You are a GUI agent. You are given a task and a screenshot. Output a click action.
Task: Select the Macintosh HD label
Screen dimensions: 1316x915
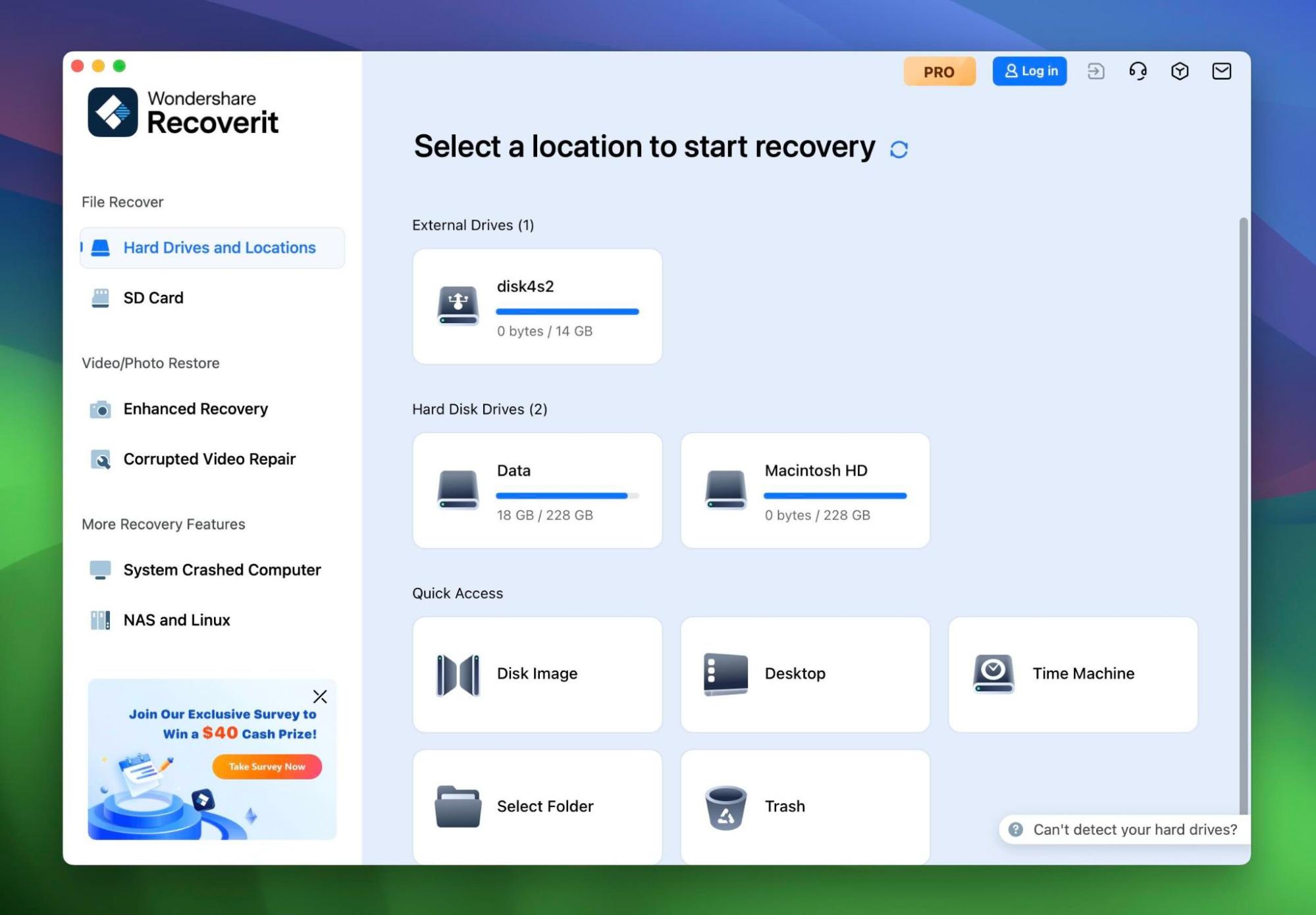point(816,471)
